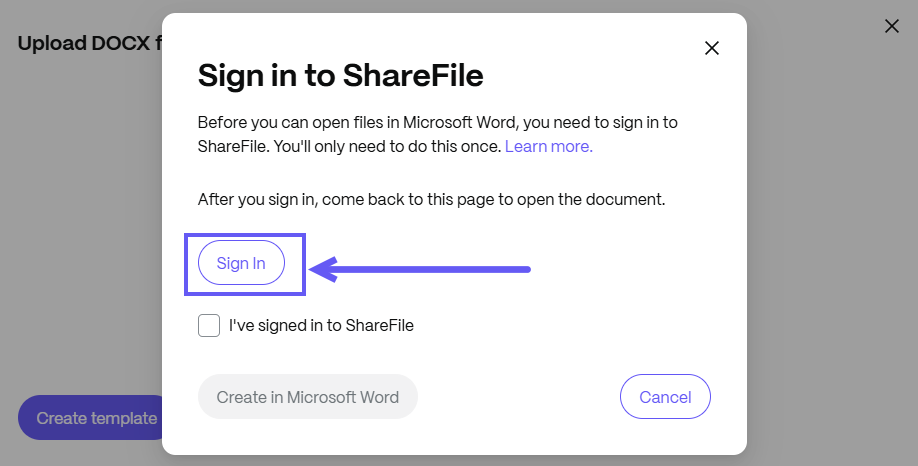Click the "After you sign in" instruction text
The image size is (918, 466).
click(x=431, y=199)
